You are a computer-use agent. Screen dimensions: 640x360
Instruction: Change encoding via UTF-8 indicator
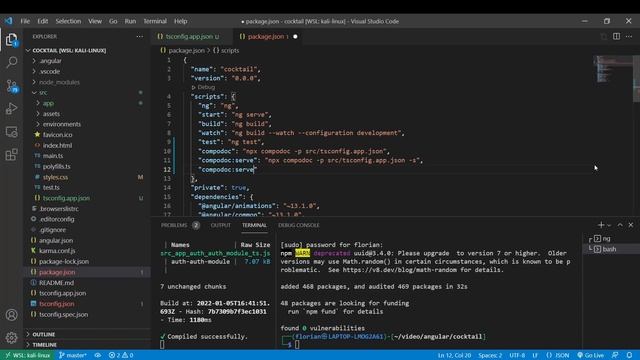[x=517, y=355]
